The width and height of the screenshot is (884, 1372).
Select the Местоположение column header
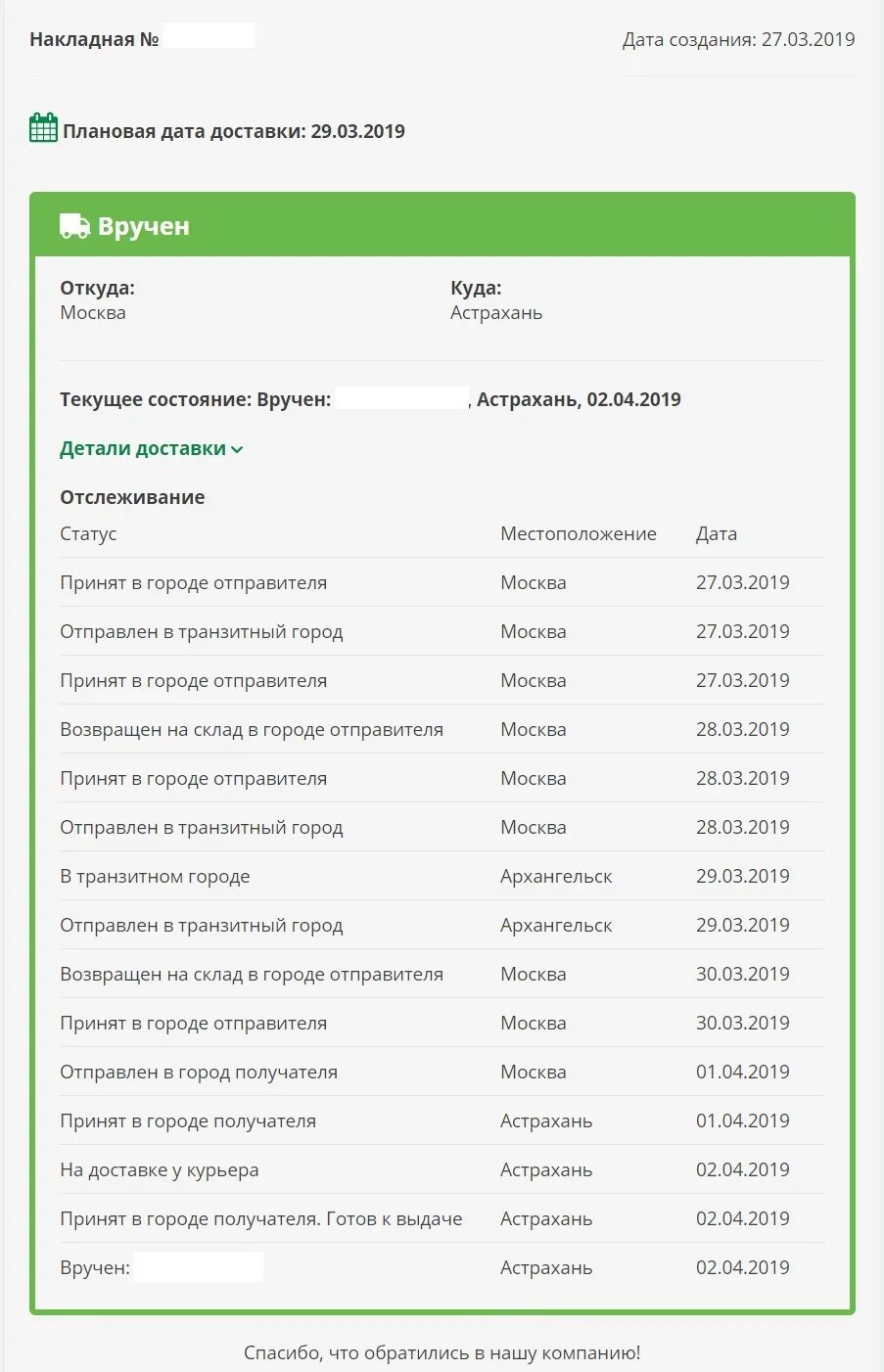pos(579,533)
